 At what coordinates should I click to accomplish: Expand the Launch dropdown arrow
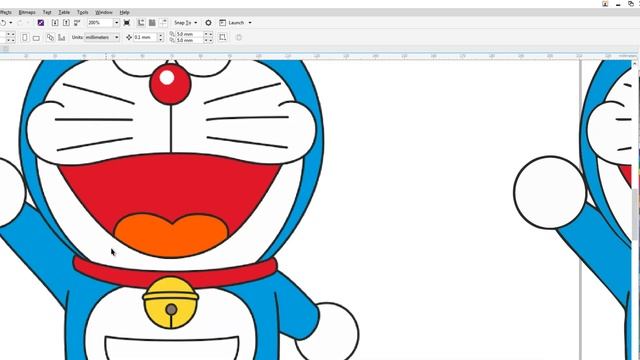[x=250, y=23]
